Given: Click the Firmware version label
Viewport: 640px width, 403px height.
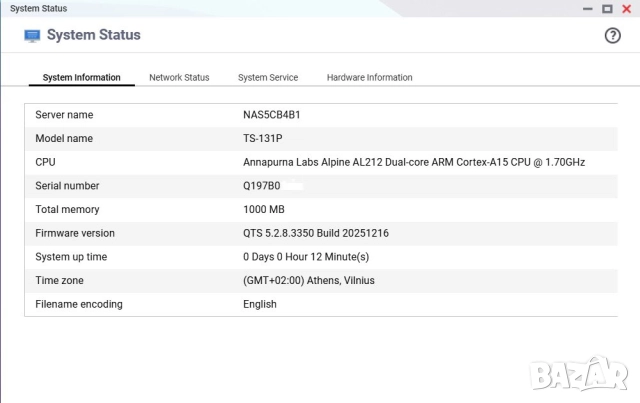Looking at the screenshot, I should (x=75, y=233).
